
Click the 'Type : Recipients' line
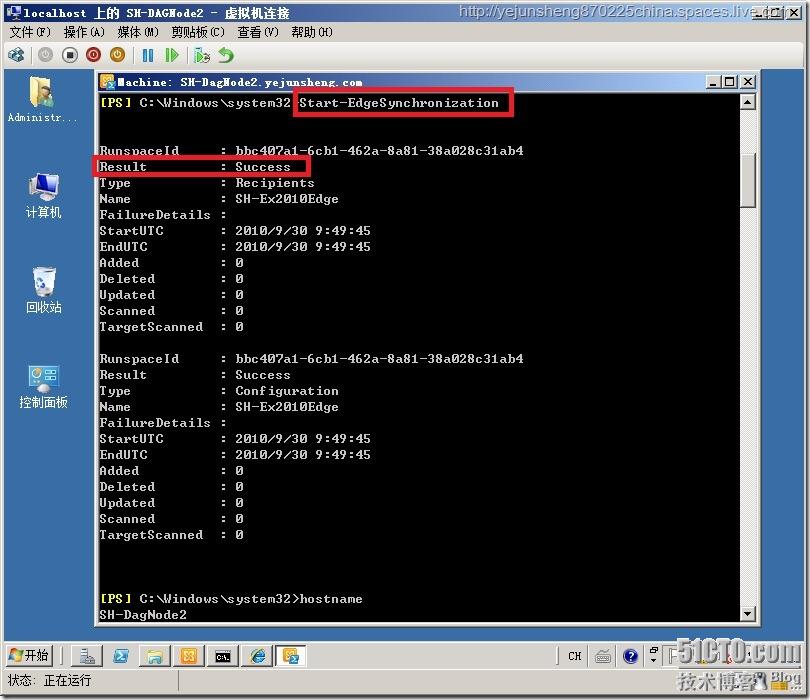tap(207, 183)
